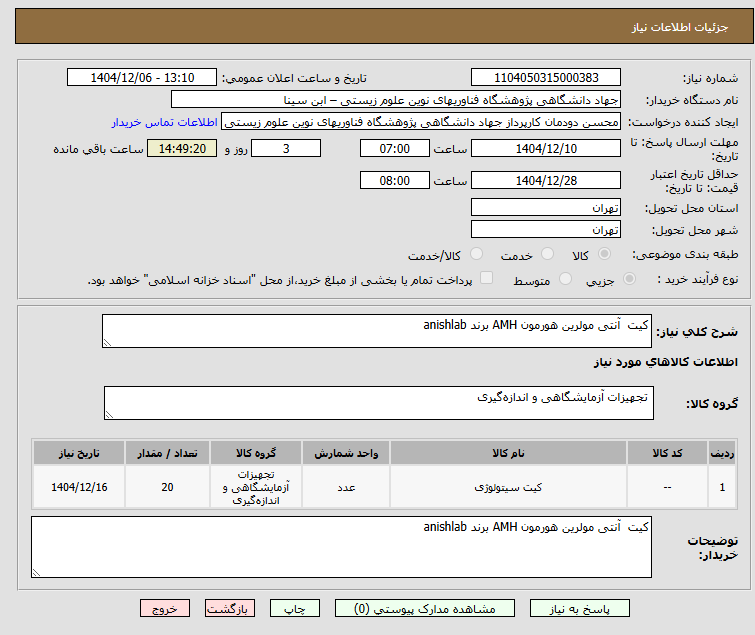Click the بازگشت back button
The height and width of the screenshot is (635, 755).
230,608
